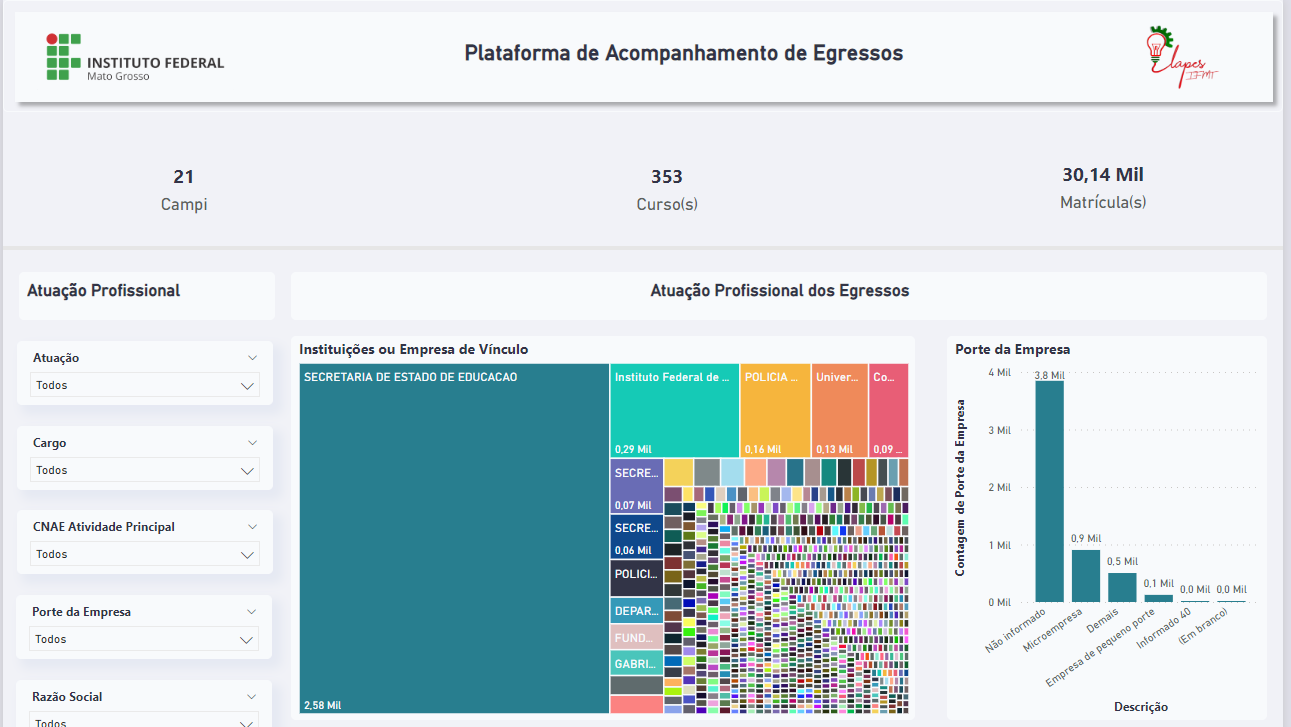The width and height of the screenshot is (1291, 727).
Task: Click the 21 Campi card
Action: pyautogui.click(x=184, y=189)
